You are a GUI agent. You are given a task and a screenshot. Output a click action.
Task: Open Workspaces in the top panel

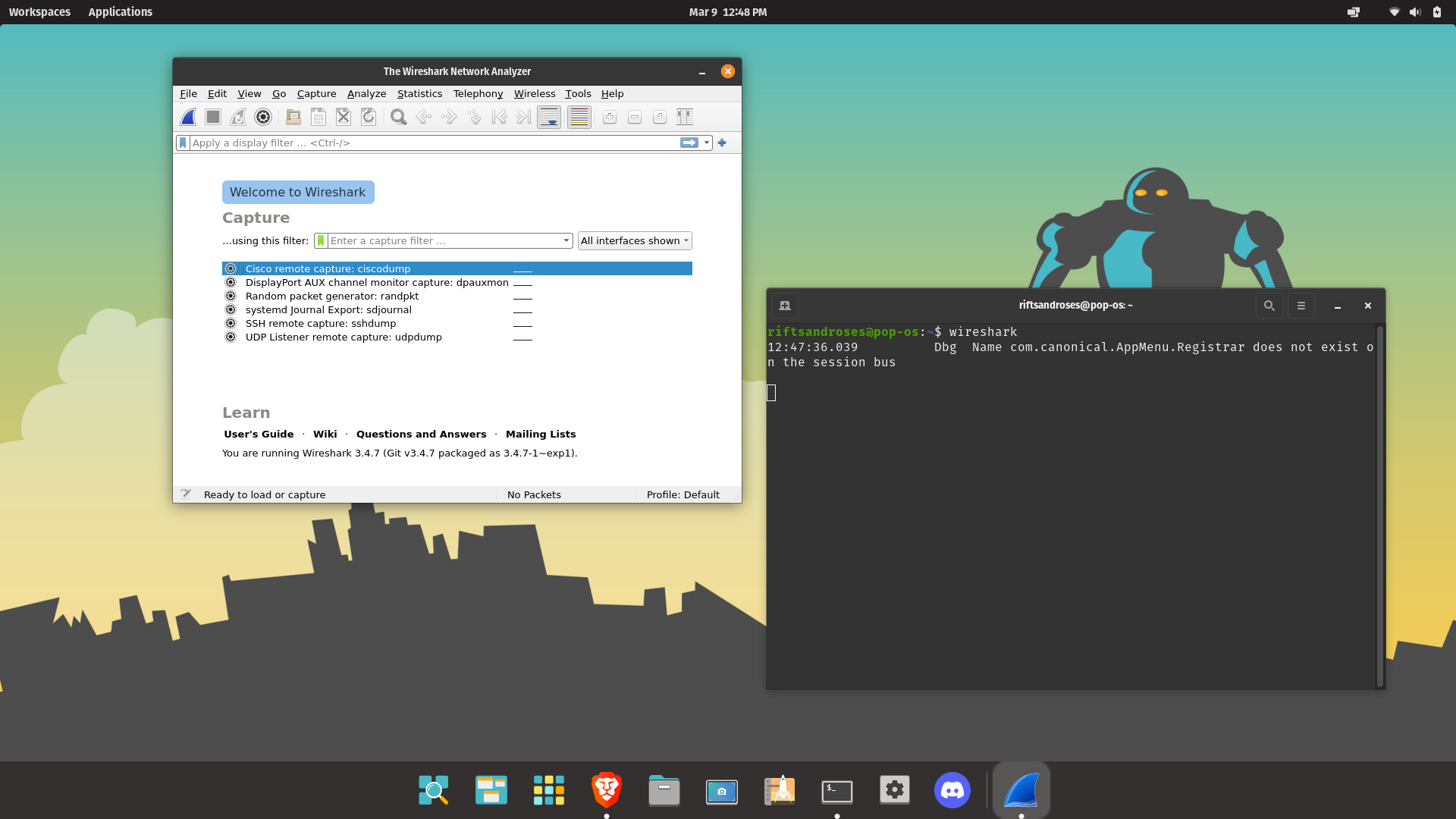point(39,12)
